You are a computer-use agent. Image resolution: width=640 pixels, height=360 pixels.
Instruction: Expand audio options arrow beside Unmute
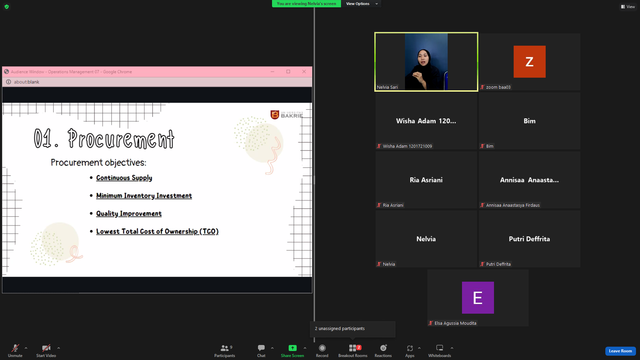point(26,348)
